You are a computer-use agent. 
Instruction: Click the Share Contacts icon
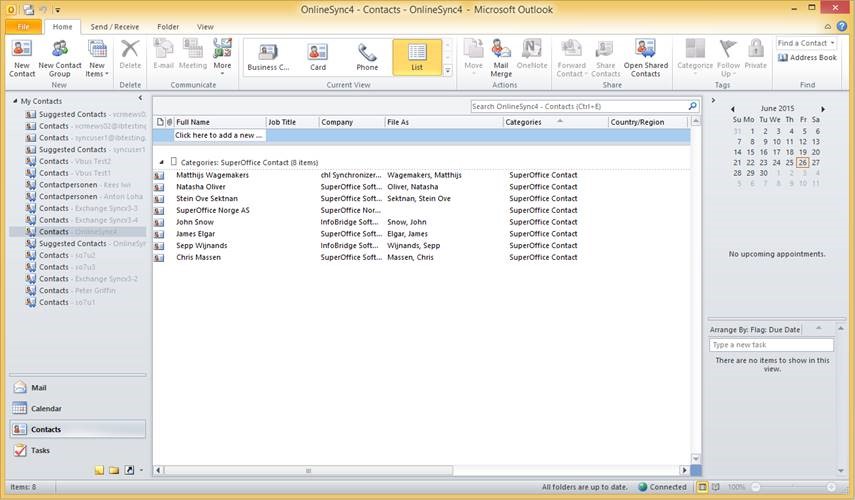pyautogui.click(x=605, y=58)
